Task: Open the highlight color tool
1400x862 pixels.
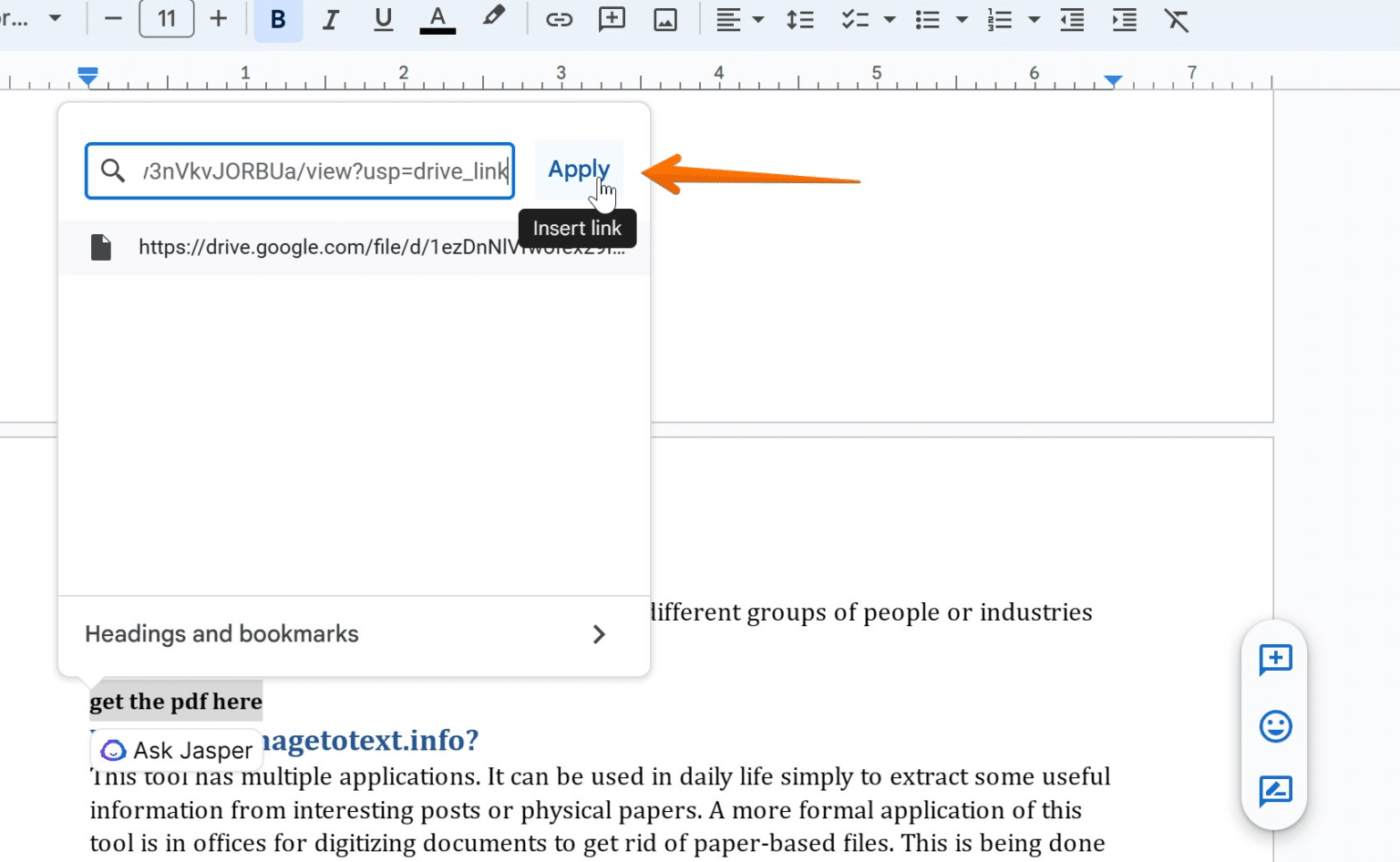Action: pos(493,19)
